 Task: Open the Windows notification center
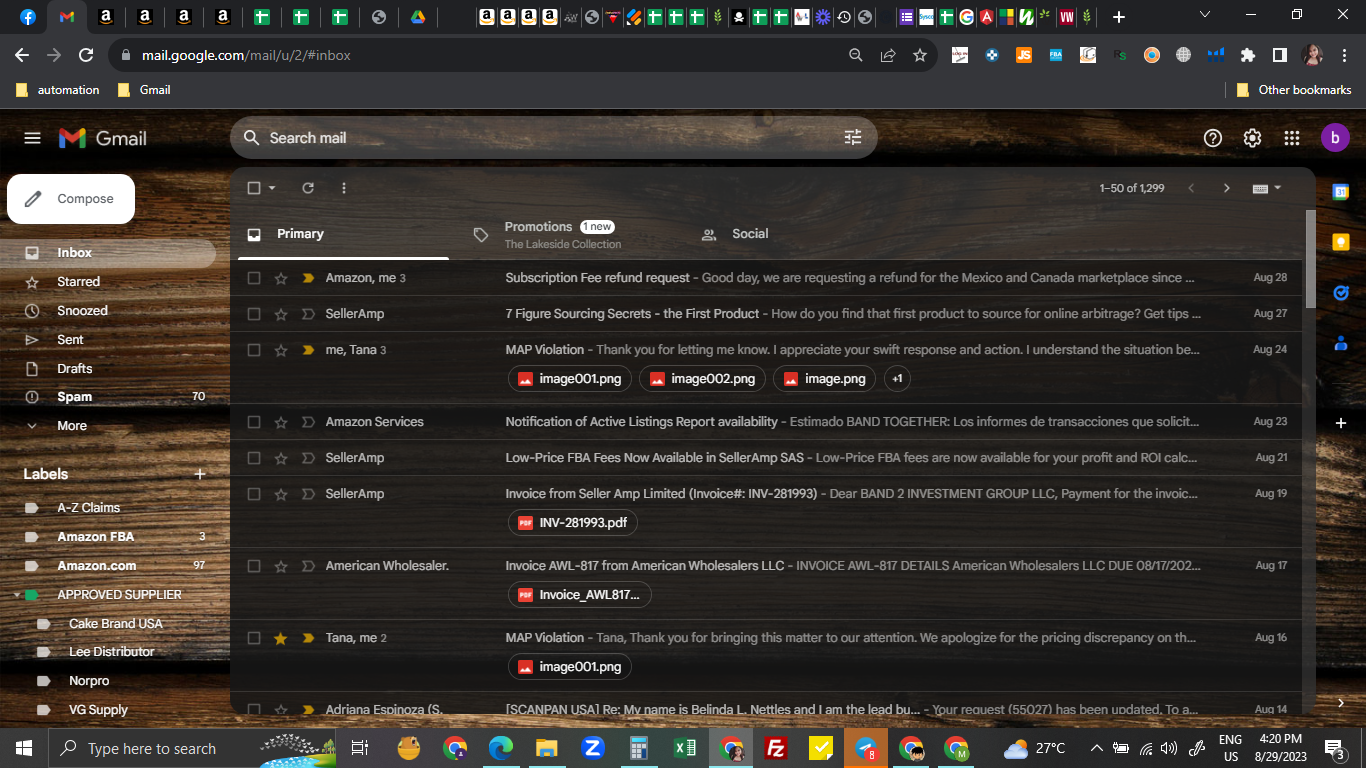(1334, 748)
